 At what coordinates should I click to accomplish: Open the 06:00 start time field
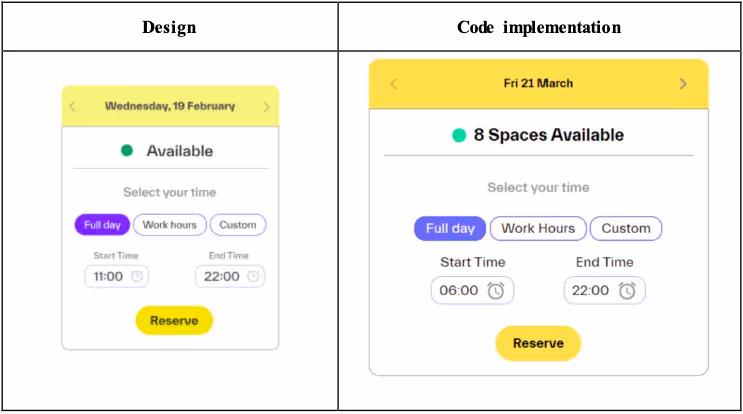(x=472, y=290)
